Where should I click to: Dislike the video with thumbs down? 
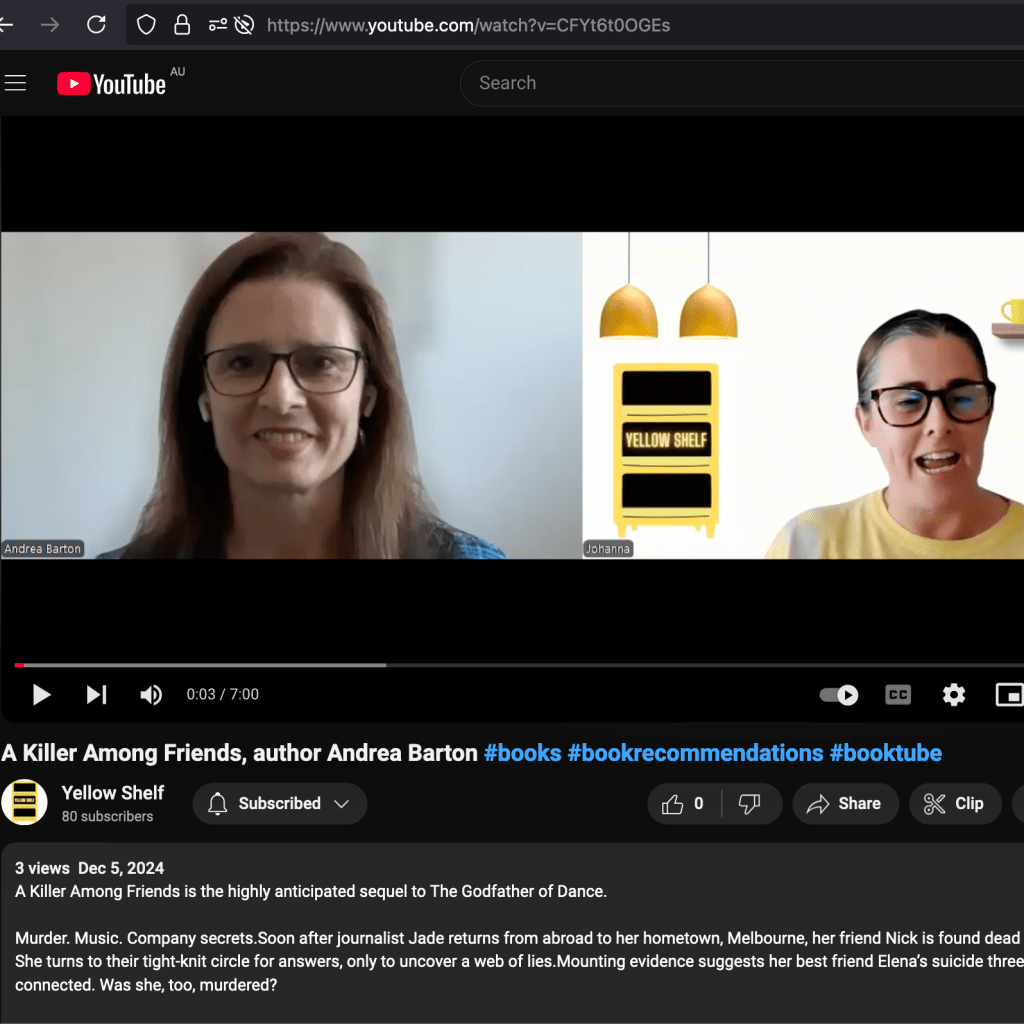(x=749, y=804)
